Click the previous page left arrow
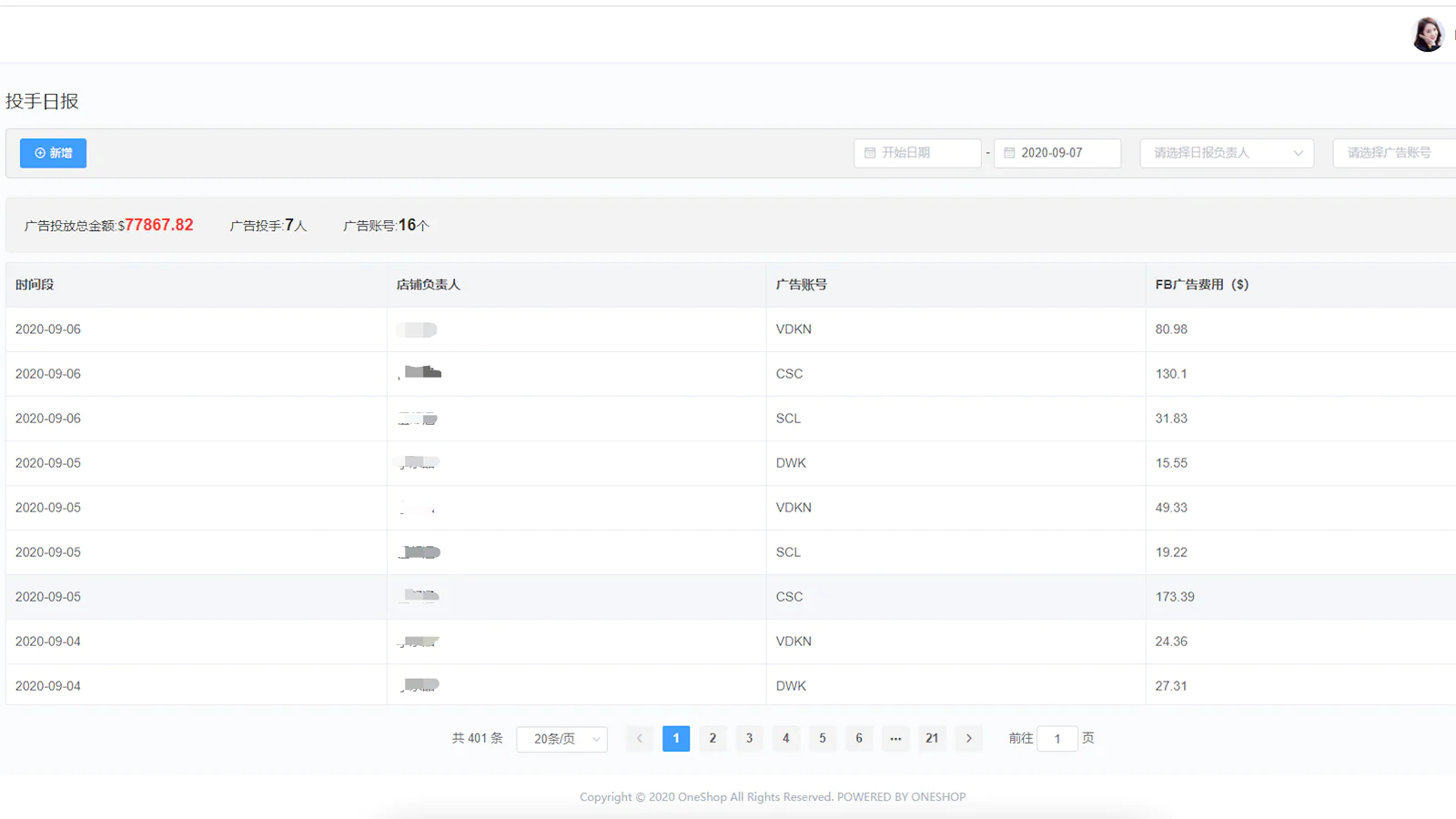 [x=639, y=738]
